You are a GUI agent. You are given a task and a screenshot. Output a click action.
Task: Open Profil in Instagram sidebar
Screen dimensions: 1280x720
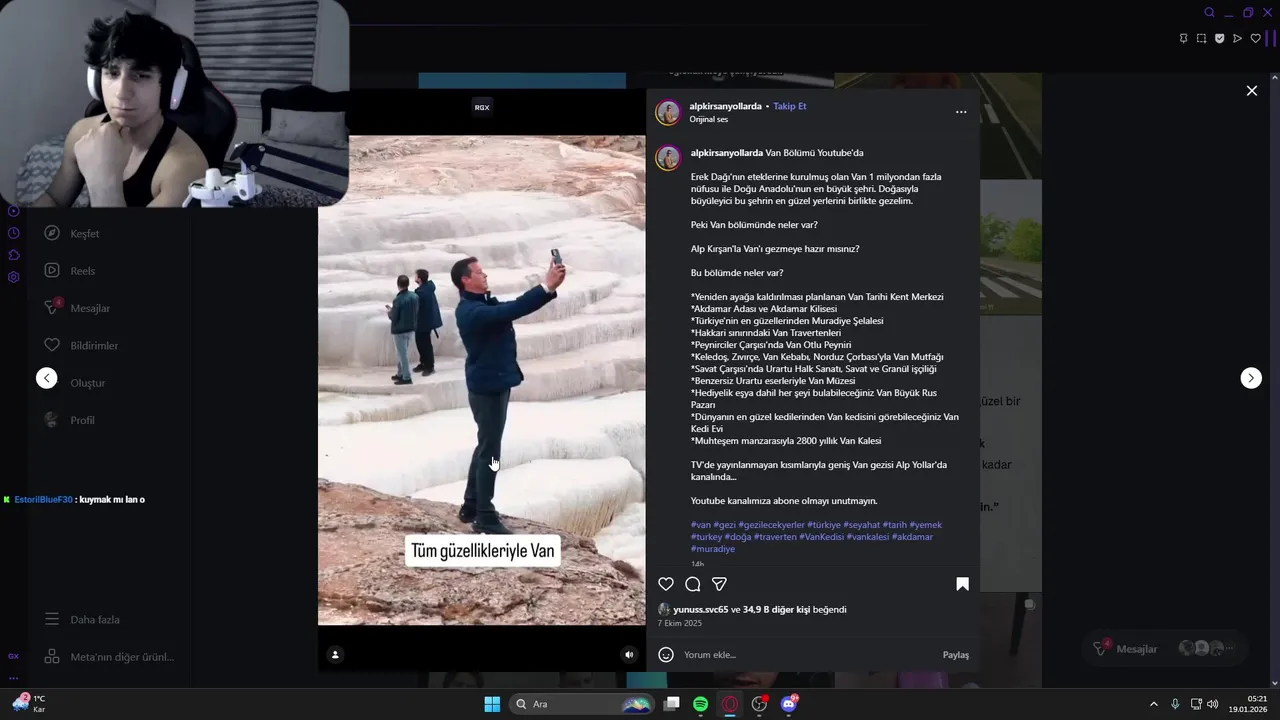click(69, 420)
